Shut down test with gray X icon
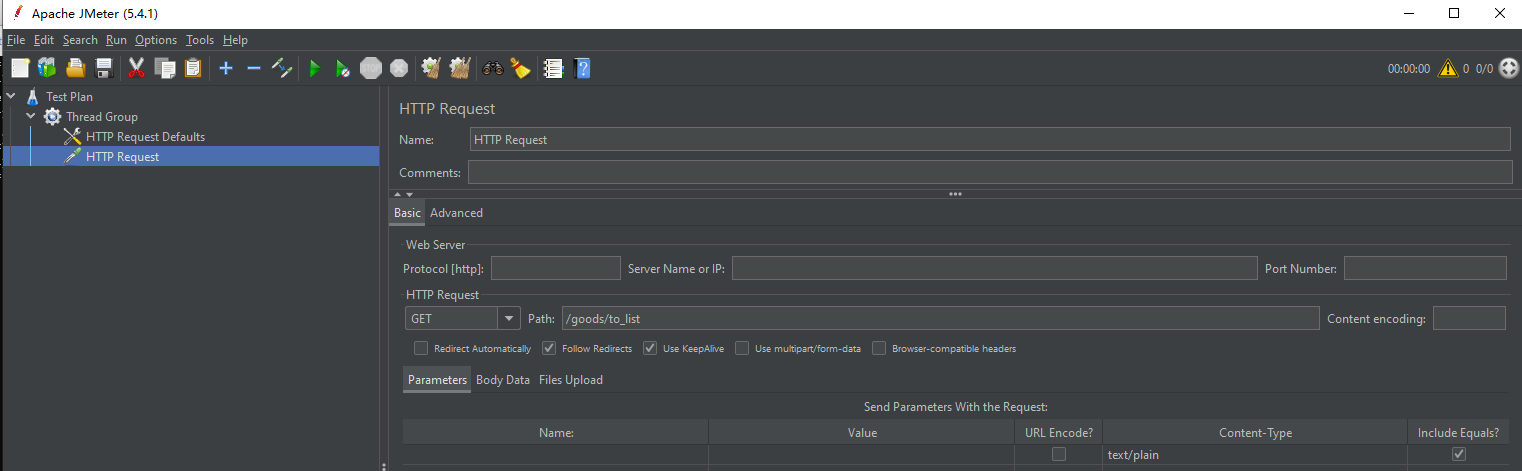Image resolution: width=1522 pixels, height=471 pixels. click(399, 68)
